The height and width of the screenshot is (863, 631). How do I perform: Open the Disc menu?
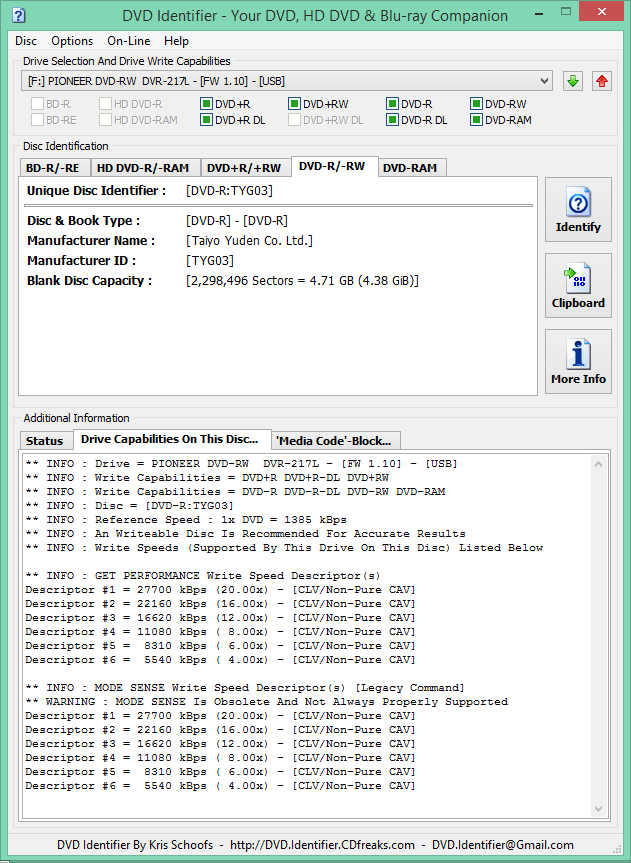[x=26, y=41]
